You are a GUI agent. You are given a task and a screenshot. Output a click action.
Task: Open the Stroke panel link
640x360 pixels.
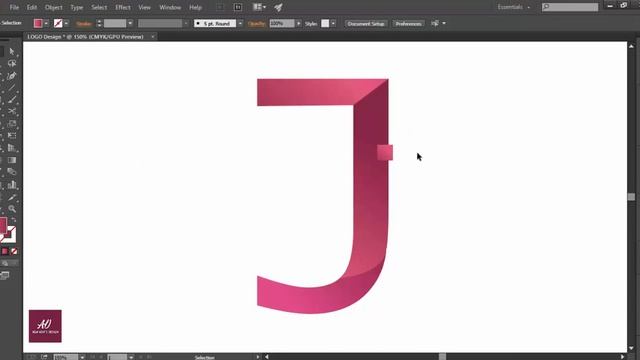coord(84,24)
